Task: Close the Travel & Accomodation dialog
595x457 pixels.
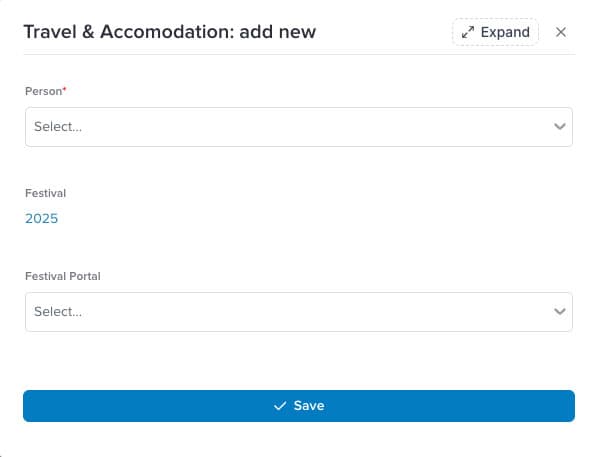Action: click(x=560, y=32)
